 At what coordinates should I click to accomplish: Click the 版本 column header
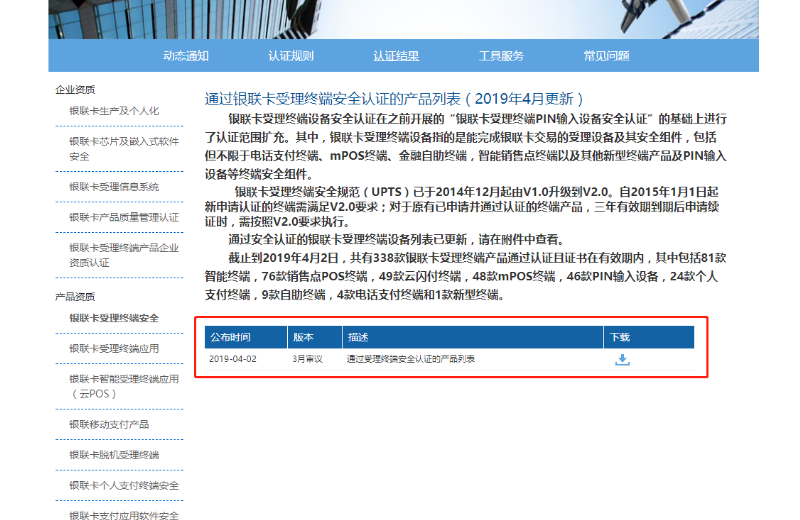(x=315, y=337)
